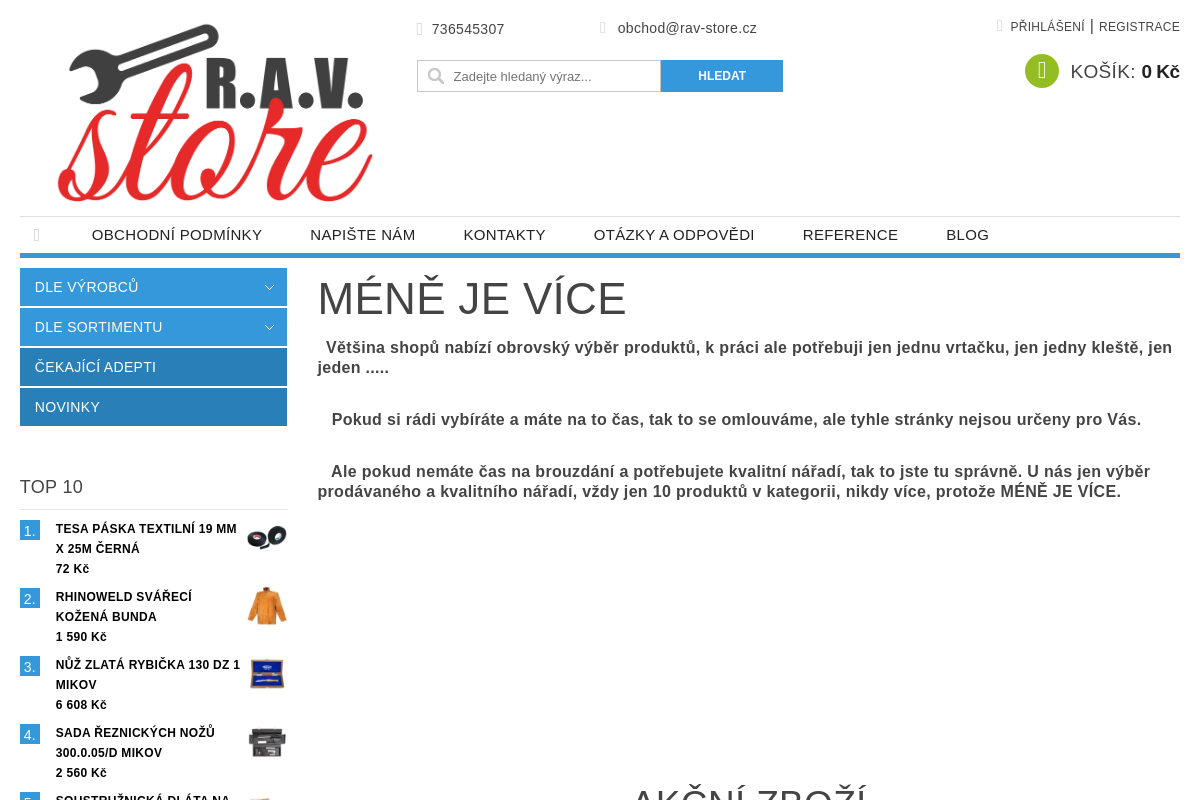Open Čekající adepti sidebar category
The width and height of the screenshot is (1200, 800).
[x=153, y=367]
